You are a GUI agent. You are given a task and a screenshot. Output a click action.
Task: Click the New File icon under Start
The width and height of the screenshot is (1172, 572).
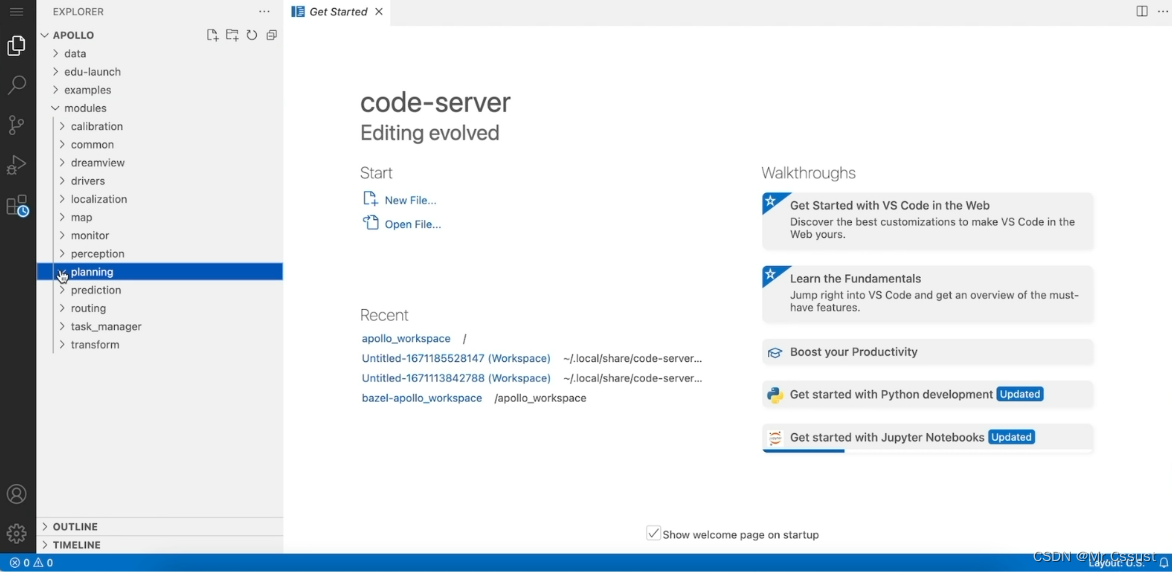[370, 199]
